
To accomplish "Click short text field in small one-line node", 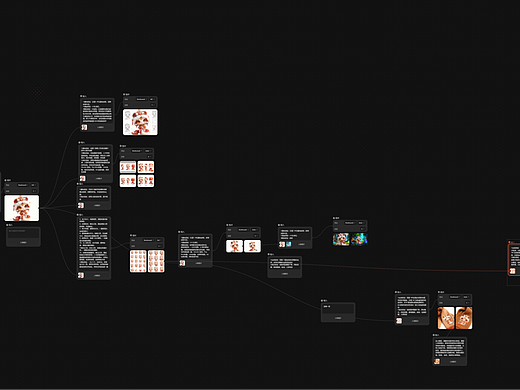I will (x=338, y=308).
